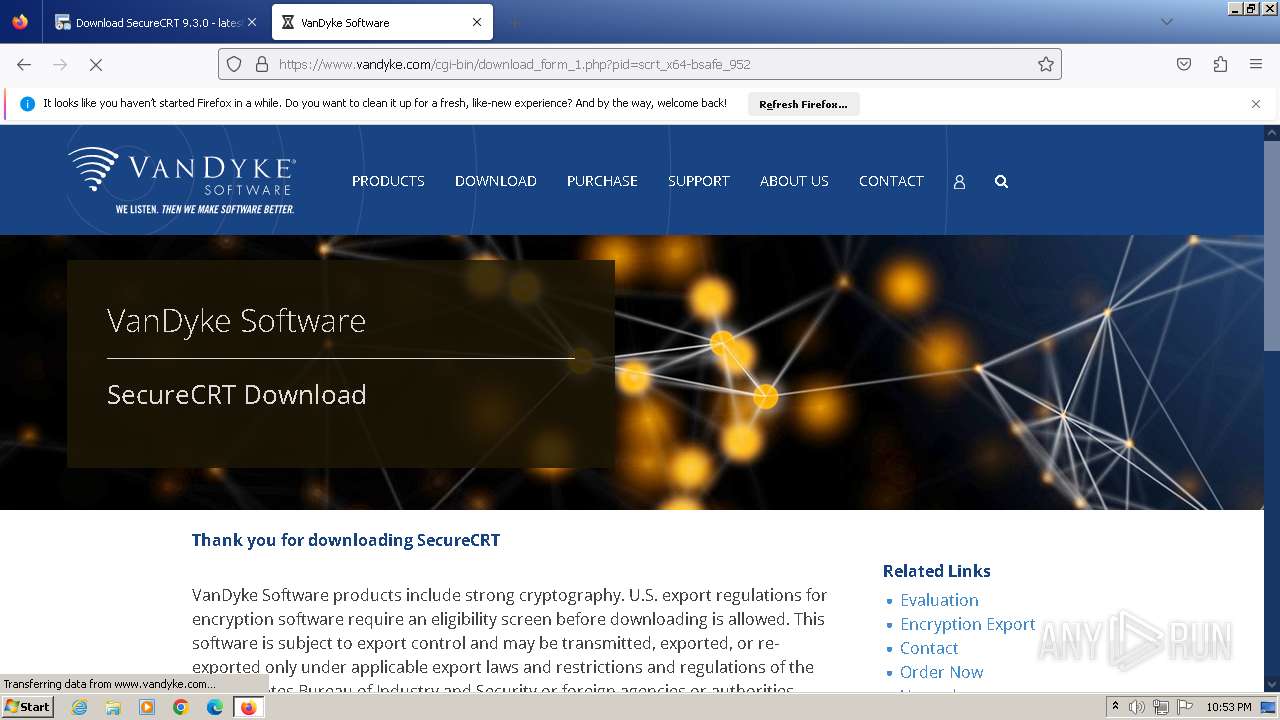The image size is (1280, 720).
Task: Launch Microsoft Edge from taskbar
Action: [215, 707]
